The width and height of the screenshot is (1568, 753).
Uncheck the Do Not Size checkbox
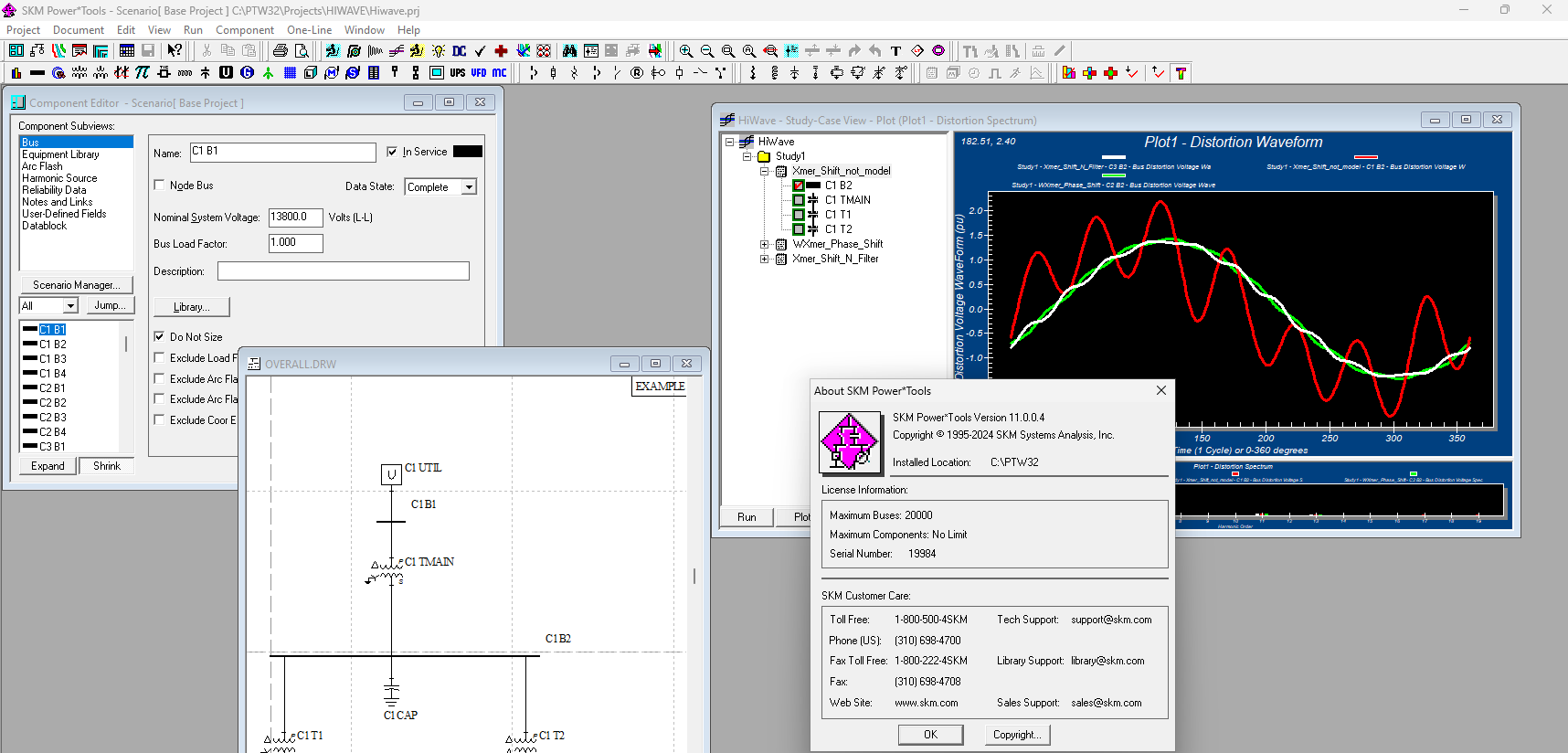tap(159, 336)
